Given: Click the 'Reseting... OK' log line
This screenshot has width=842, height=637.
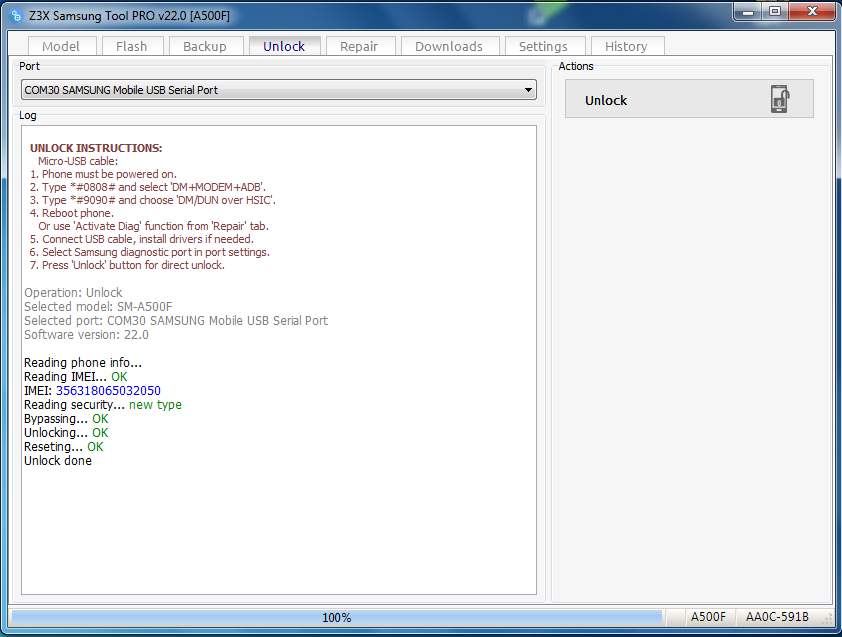Looking at the screenshot, I should click(x=64, y=447).
